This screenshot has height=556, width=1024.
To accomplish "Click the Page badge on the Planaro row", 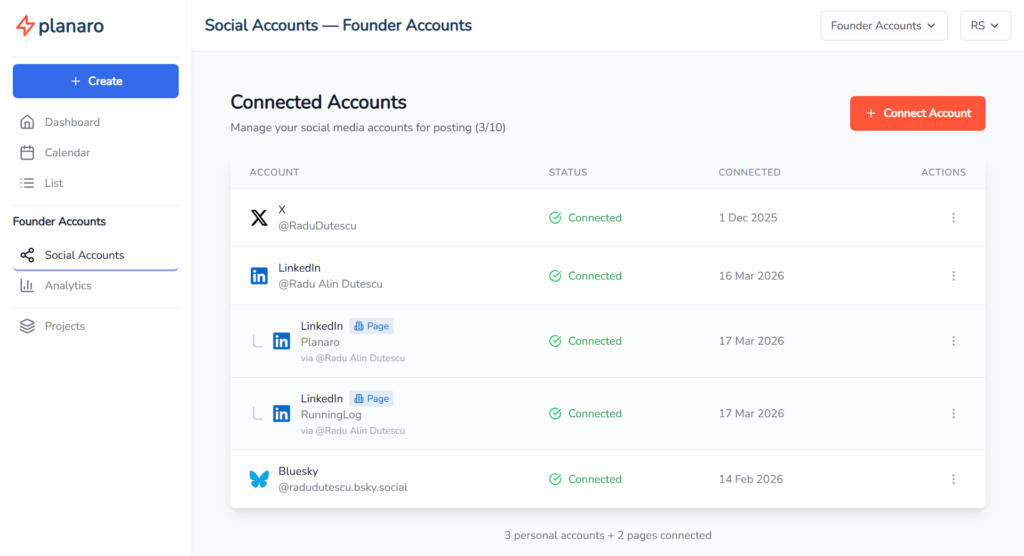I will click(372, 326).
